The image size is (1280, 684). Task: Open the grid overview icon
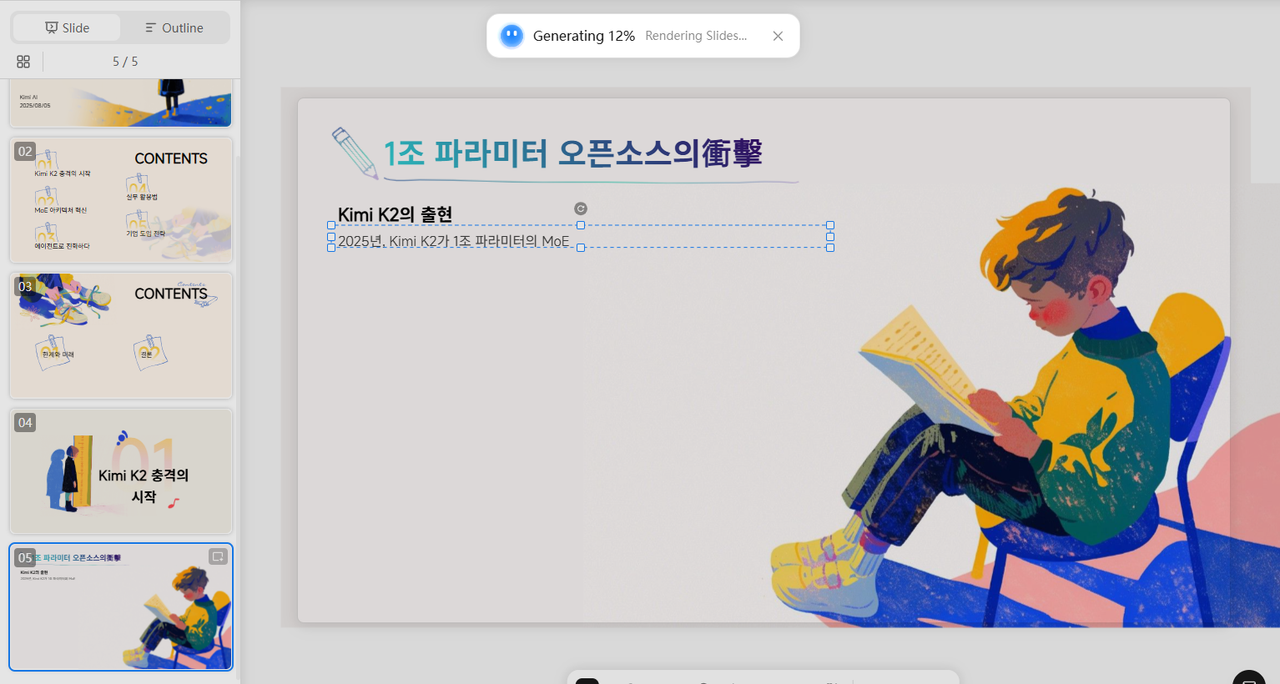pyautogui.click(x=23, y=61)
